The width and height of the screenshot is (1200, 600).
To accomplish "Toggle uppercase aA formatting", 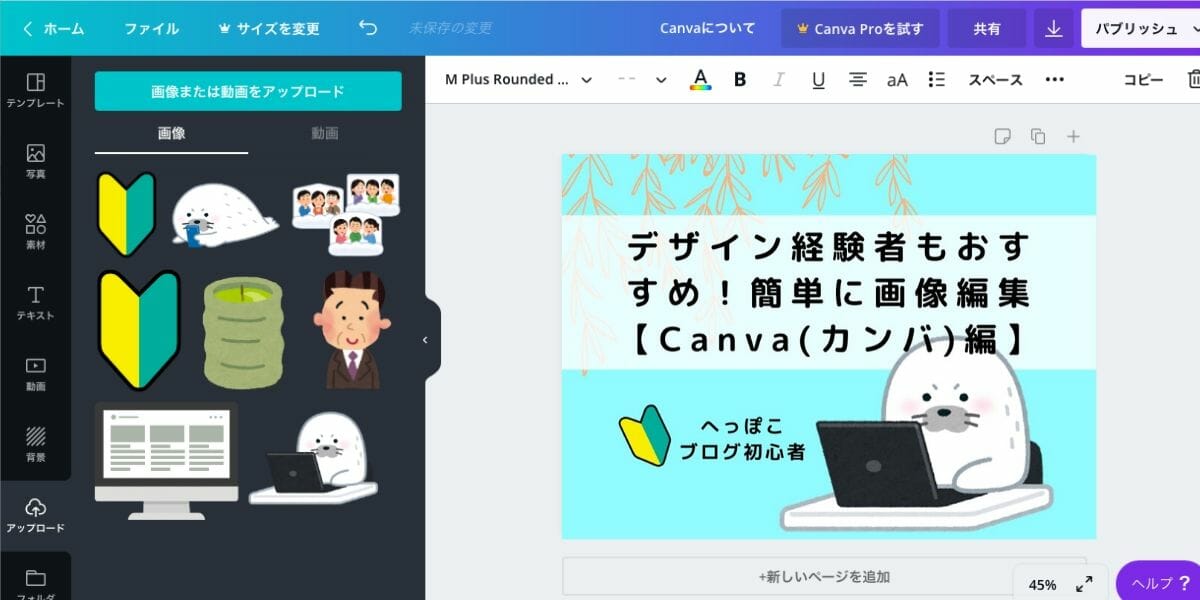I will click(897, 79).
